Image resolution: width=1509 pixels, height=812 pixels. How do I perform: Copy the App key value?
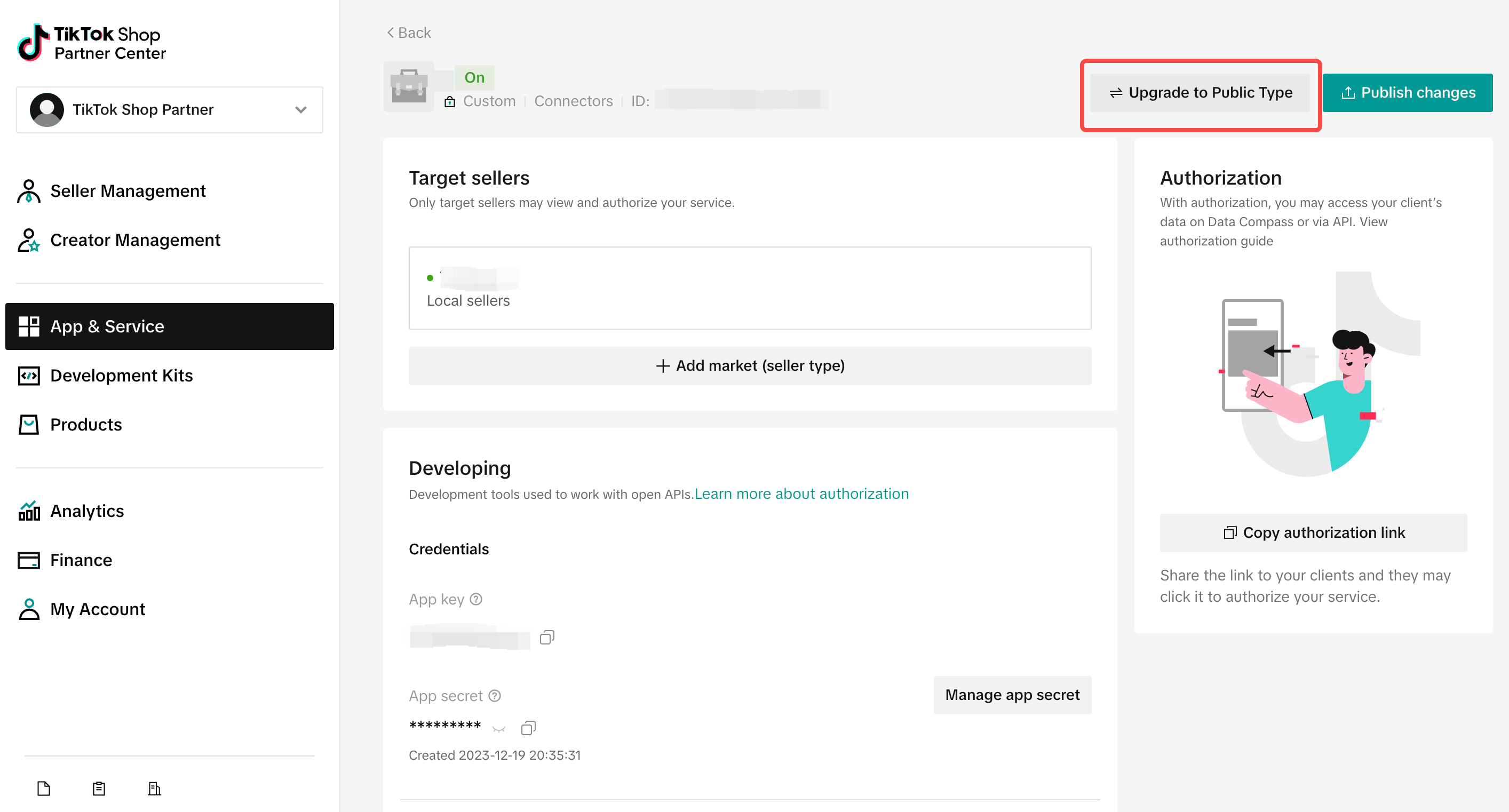click(546, 637)
